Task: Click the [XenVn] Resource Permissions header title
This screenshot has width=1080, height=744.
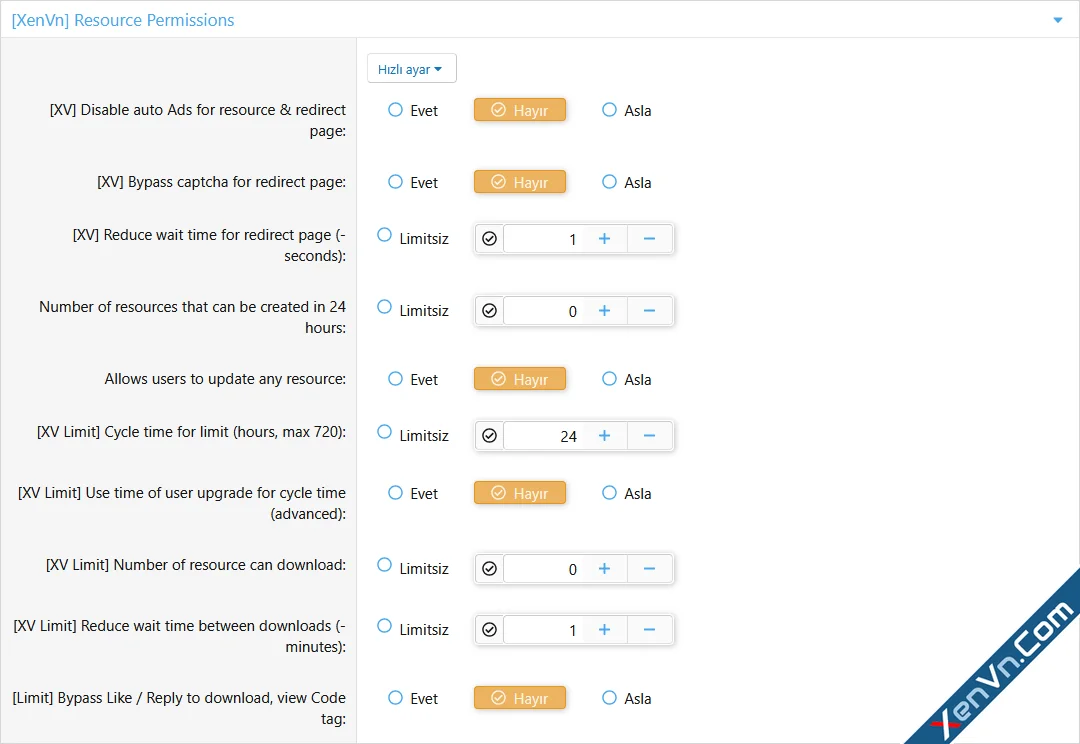Action: pos(123,20)
